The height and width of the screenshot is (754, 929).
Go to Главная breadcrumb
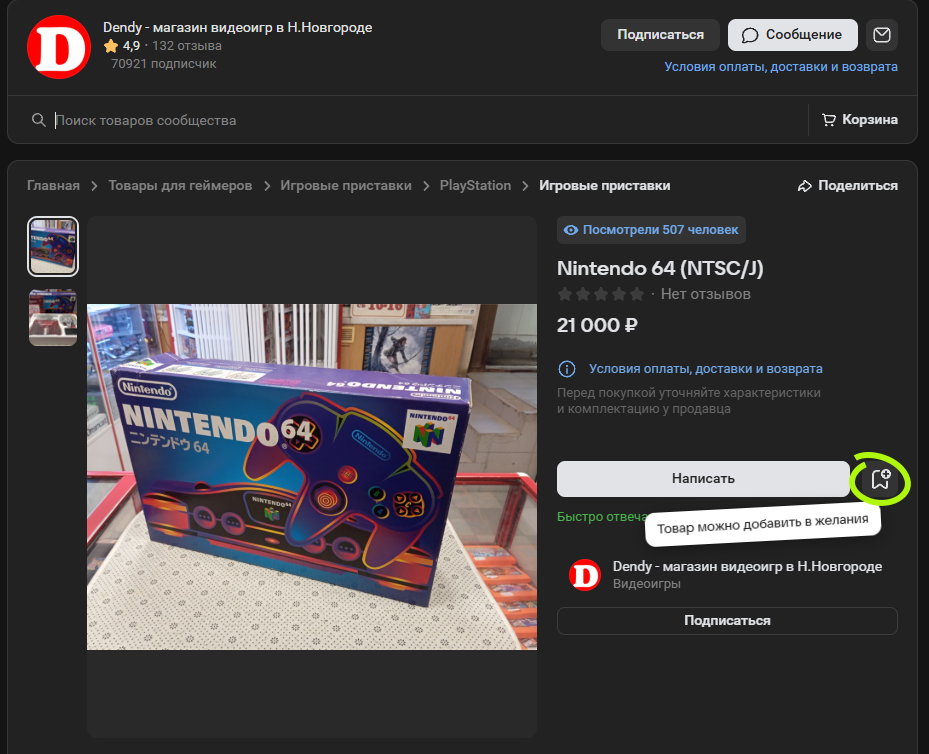tap(53, 186)
